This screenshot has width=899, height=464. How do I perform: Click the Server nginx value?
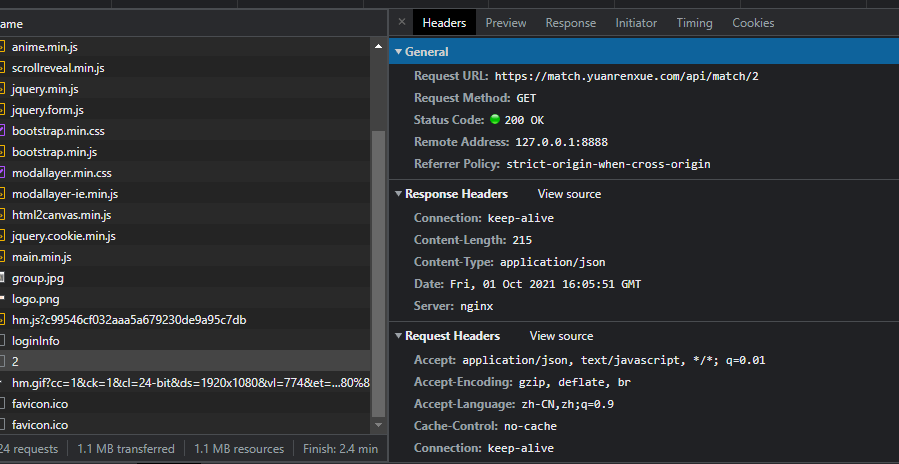[x=476, y=306]
